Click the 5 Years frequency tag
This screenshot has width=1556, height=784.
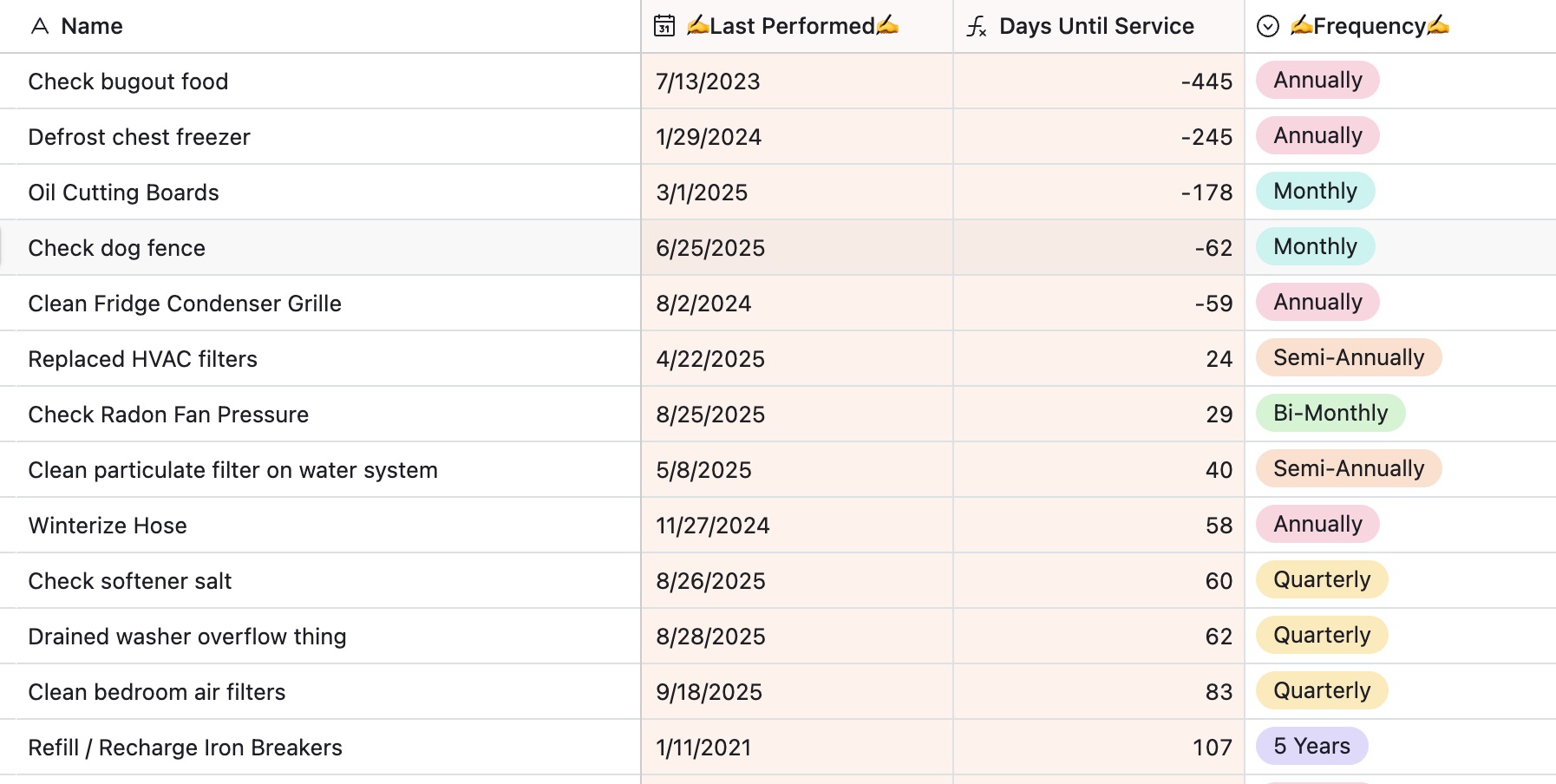point(1311,747)
